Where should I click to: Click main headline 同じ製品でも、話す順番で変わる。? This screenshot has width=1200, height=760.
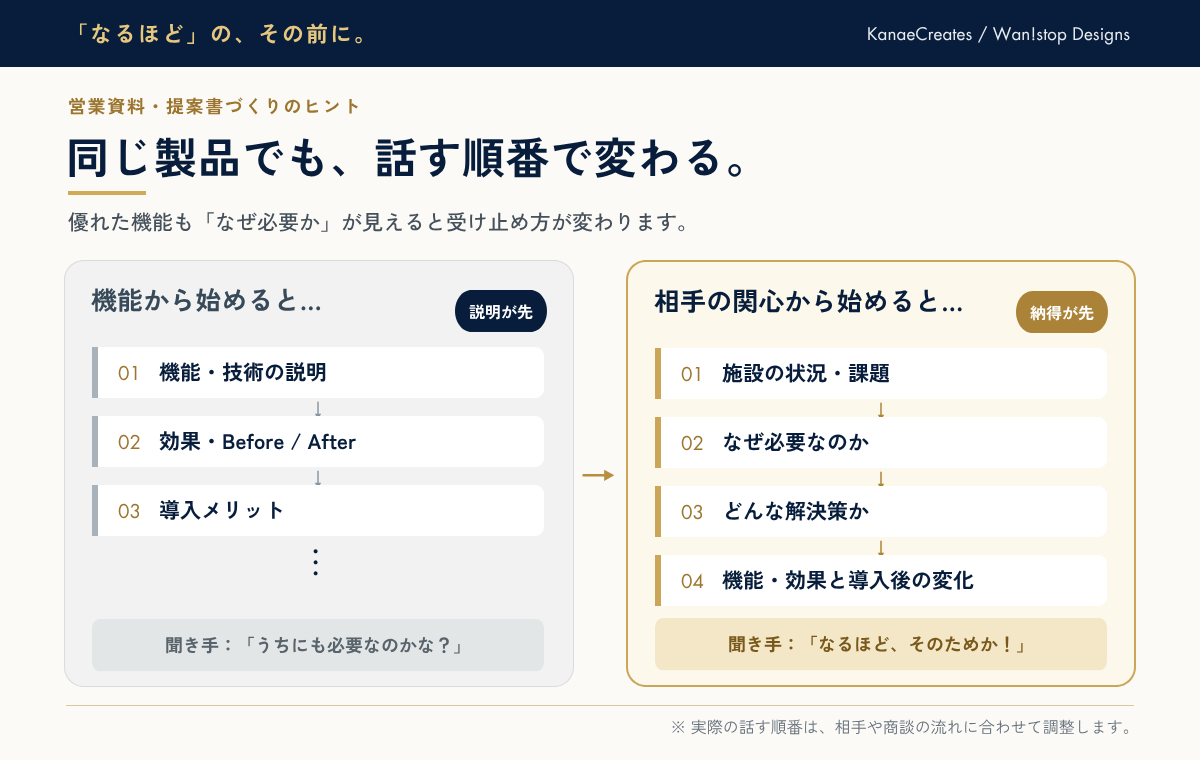(408, 158)
